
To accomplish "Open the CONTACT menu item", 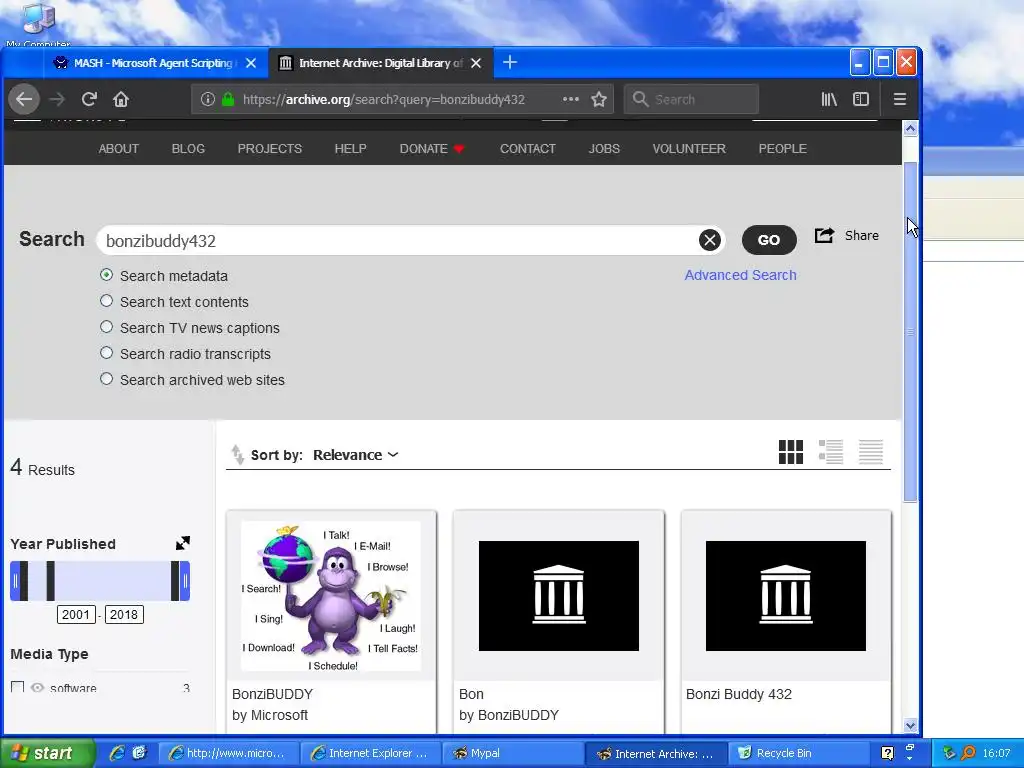I will pyautogui.click(x=528, y=149).
